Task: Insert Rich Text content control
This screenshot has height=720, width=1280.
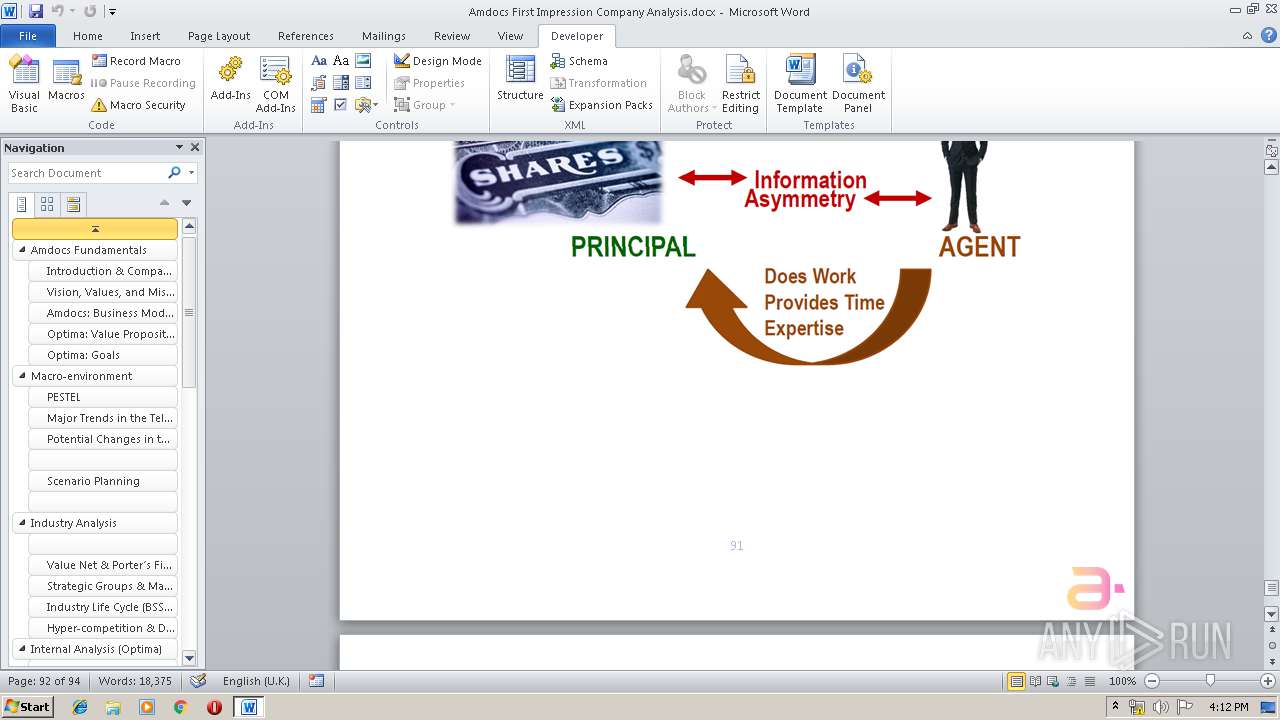Action: [319, 61]
